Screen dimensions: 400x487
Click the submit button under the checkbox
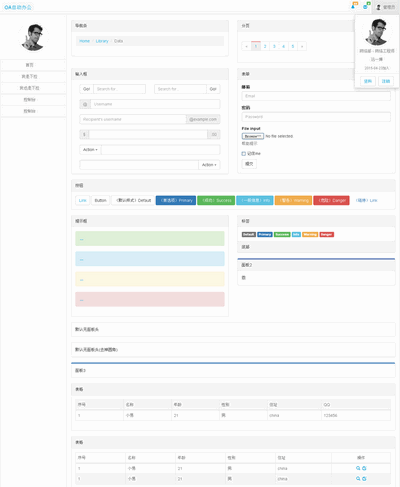point(249,164)
